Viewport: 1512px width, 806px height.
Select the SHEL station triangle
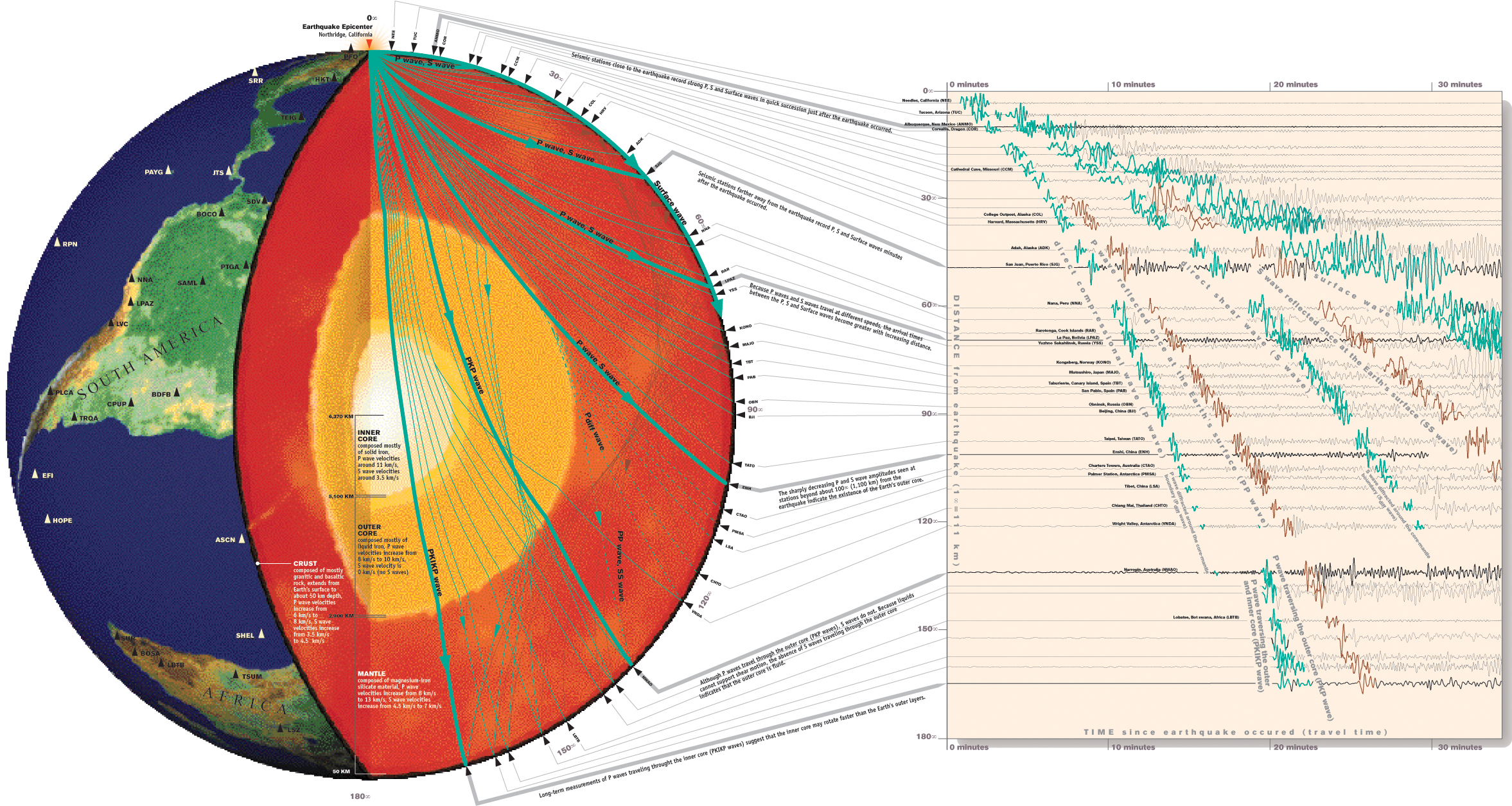click(x=261, y=634)
